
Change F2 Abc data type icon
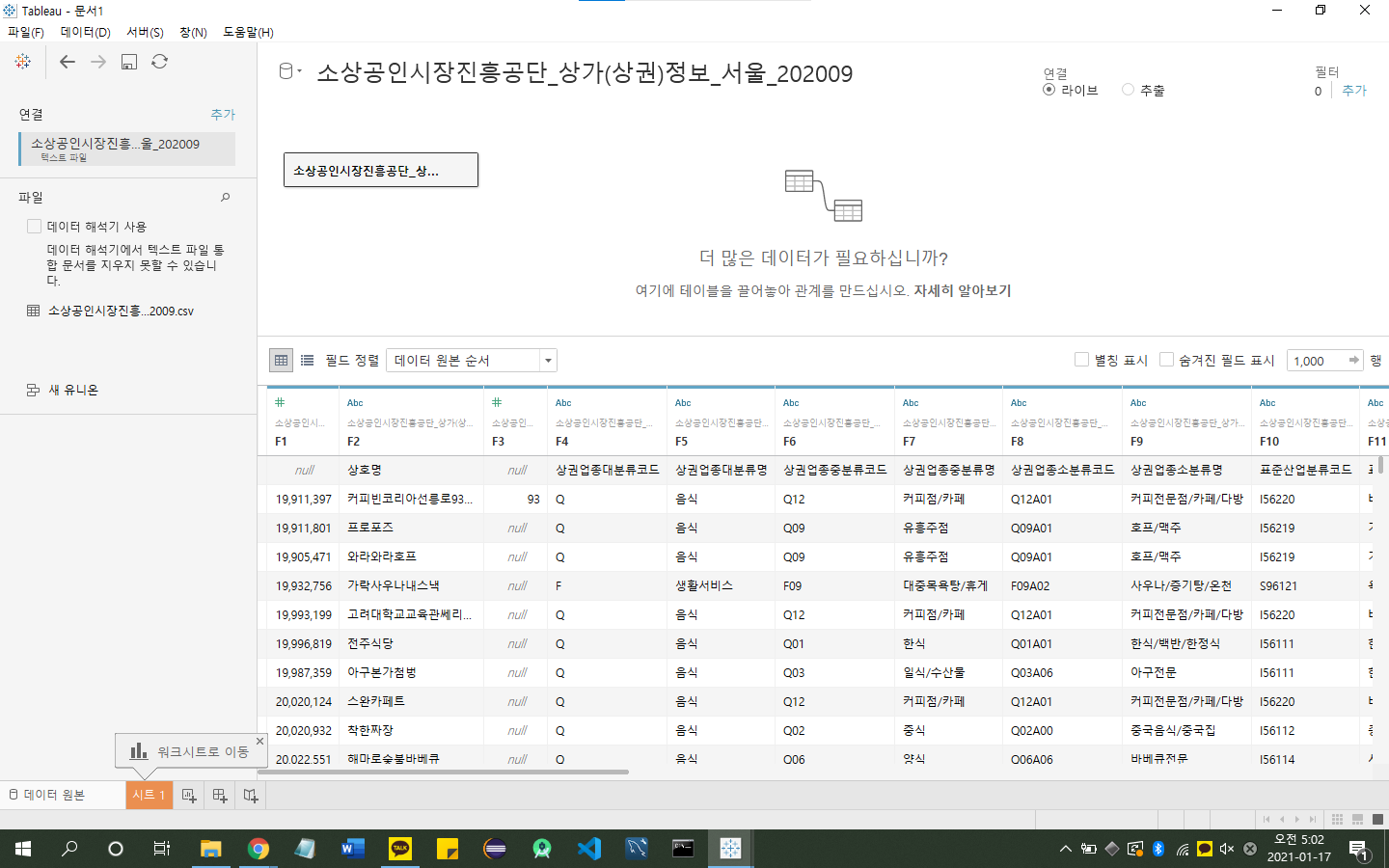pos(355,403)
